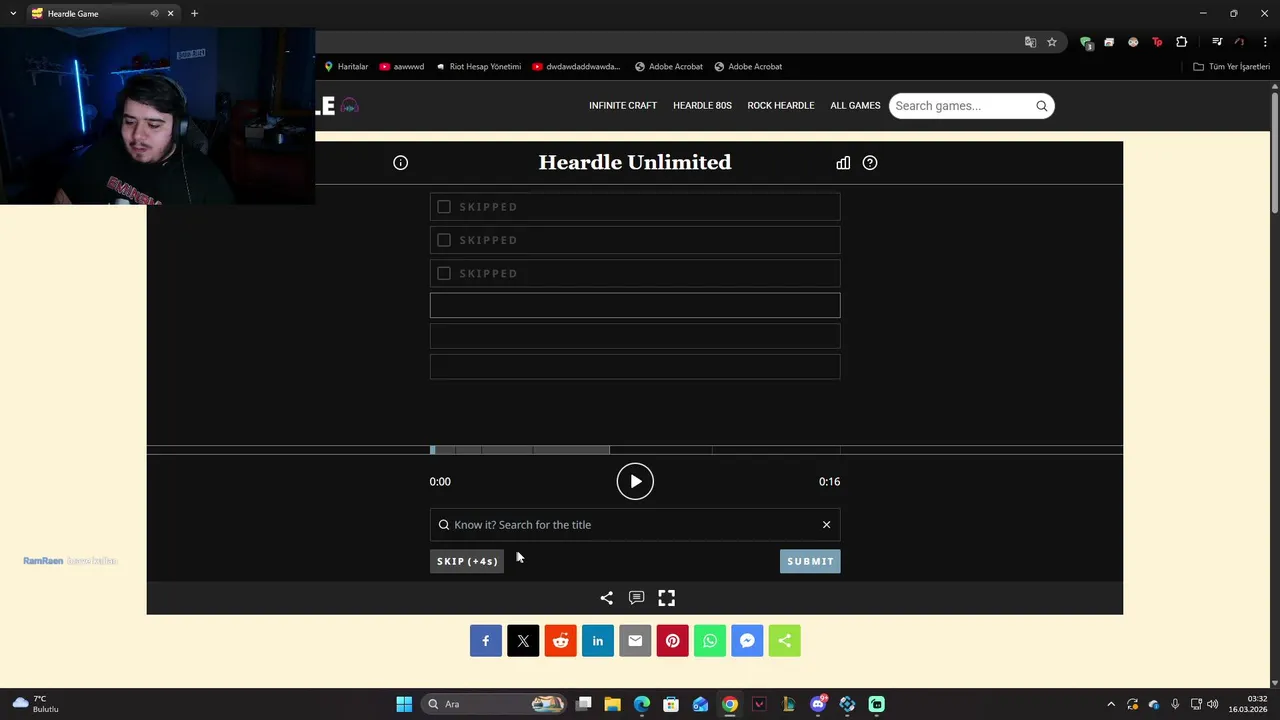Image resolution: width=1280 pixels, height=720 pixels.
Task: Open the Infinite Craft menu link
Action: pos(623,106)
